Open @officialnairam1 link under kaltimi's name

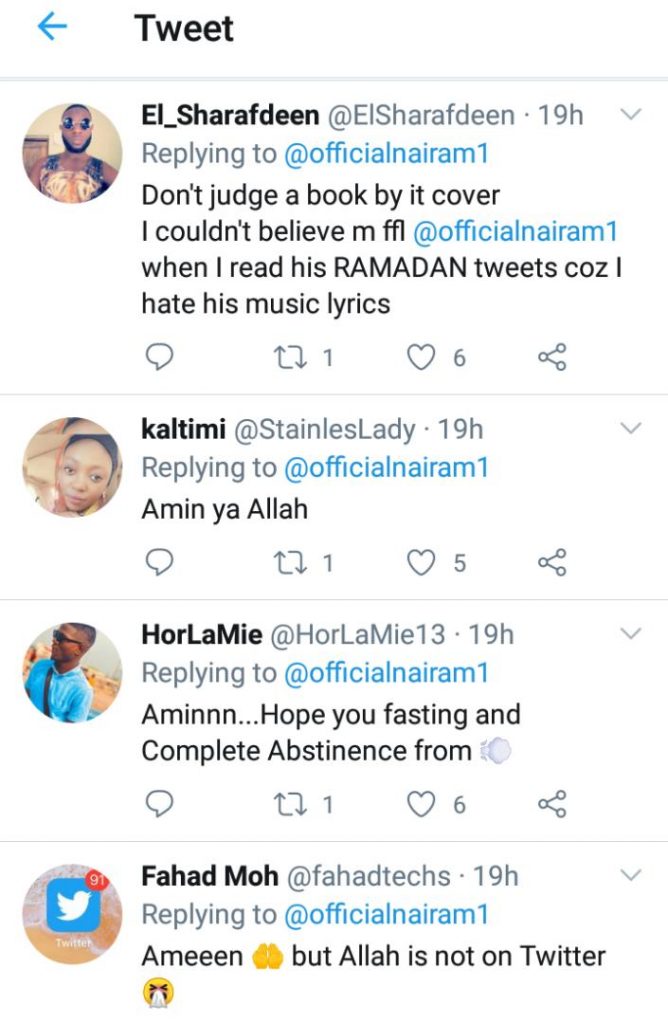click(385, 468)
